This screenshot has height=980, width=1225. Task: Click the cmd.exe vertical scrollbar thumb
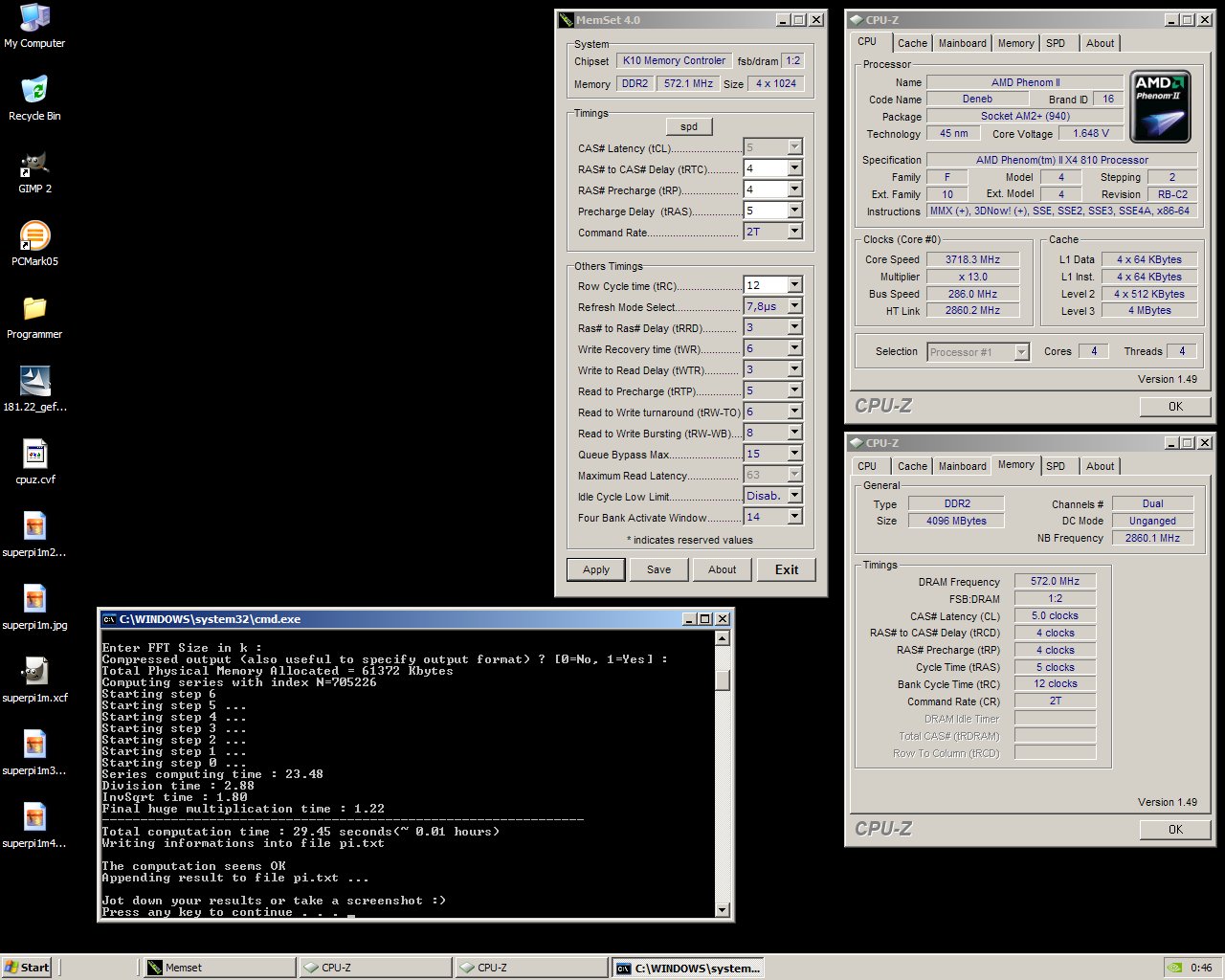coord(723,679)
